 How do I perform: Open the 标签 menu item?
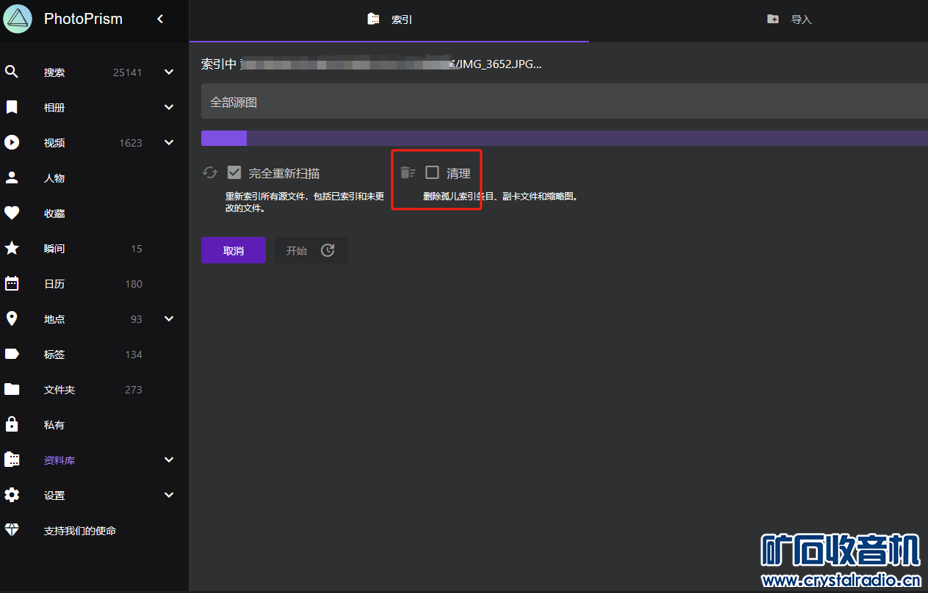pos(94,354)
